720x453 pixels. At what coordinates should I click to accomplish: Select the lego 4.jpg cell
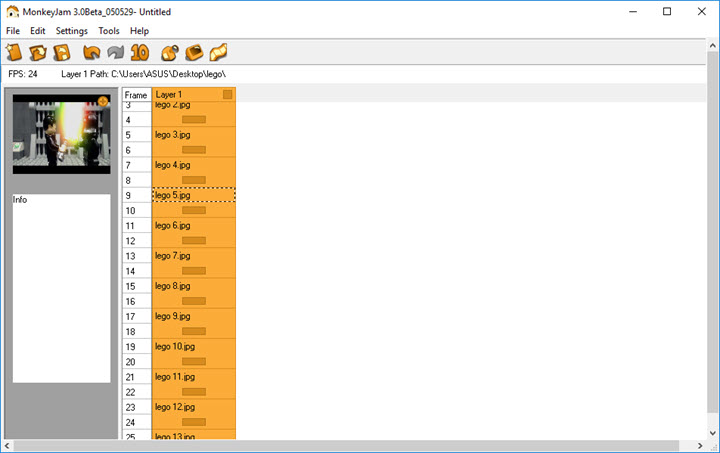194,165
